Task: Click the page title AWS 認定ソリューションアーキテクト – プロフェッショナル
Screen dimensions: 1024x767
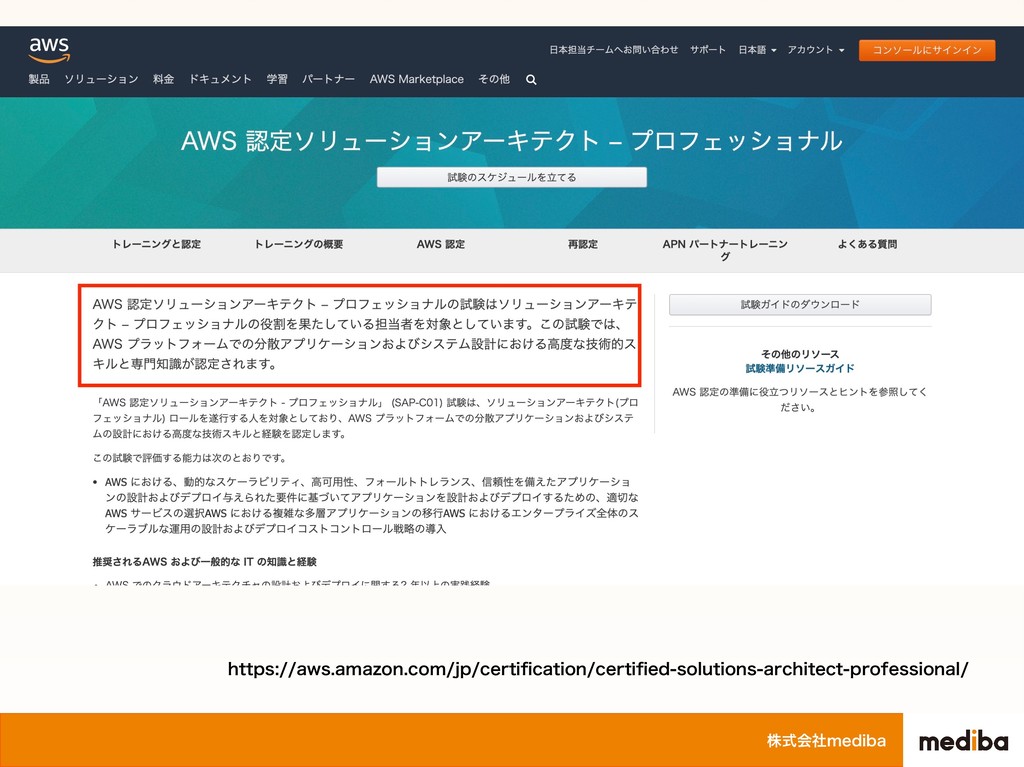Action: (x=512, y=140)
